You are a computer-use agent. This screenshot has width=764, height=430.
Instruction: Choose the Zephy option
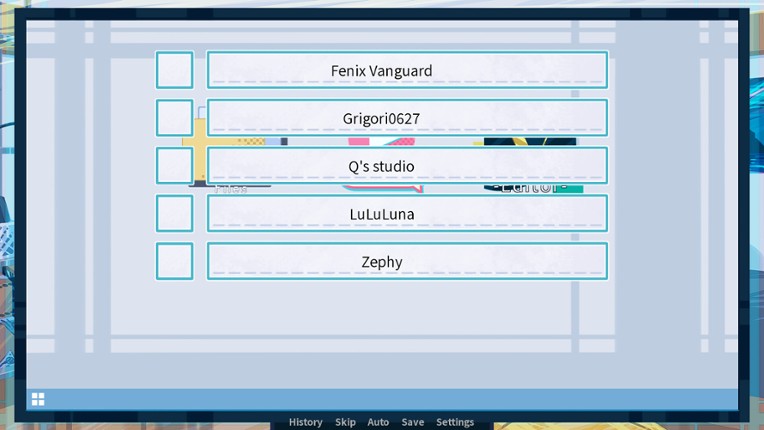pyautogui.click(x=407, y=261)
